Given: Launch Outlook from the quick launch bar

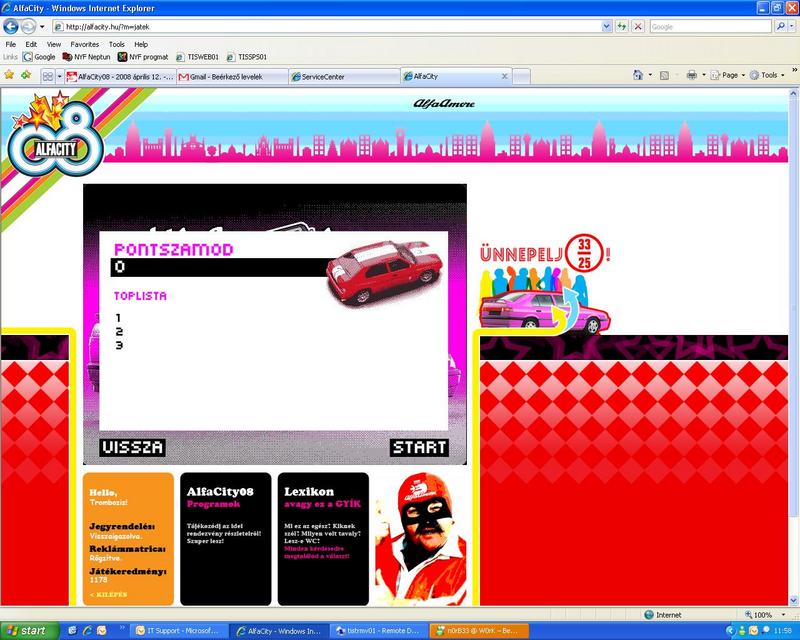Looking at the screenshot, I should (102, 631).
